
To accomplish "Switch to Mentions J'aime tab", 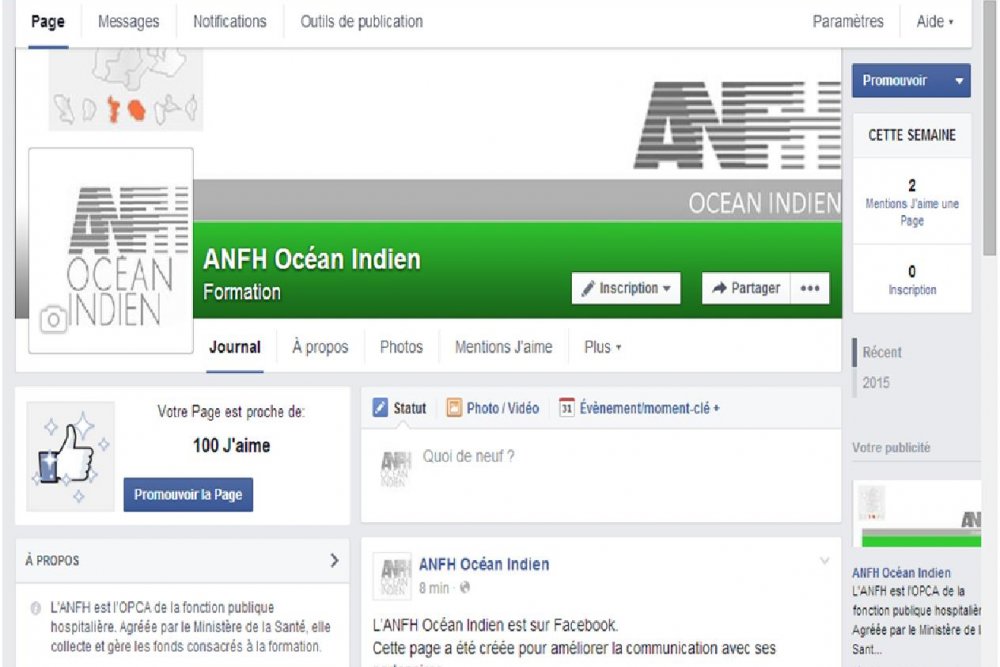I will [x=503, y=347].
